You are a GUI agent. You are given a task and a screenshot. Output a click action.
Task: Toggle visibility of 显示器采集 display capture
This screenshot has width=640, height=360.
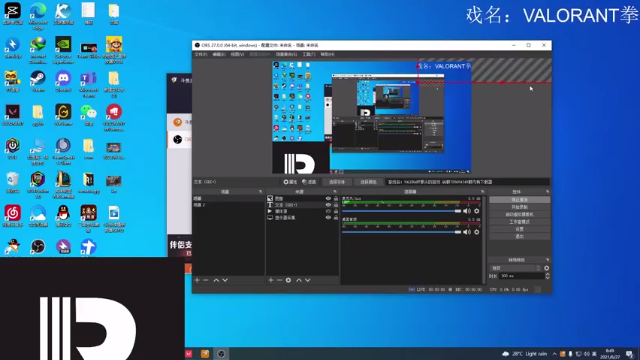pyautogui.click(x=328, y=218)
